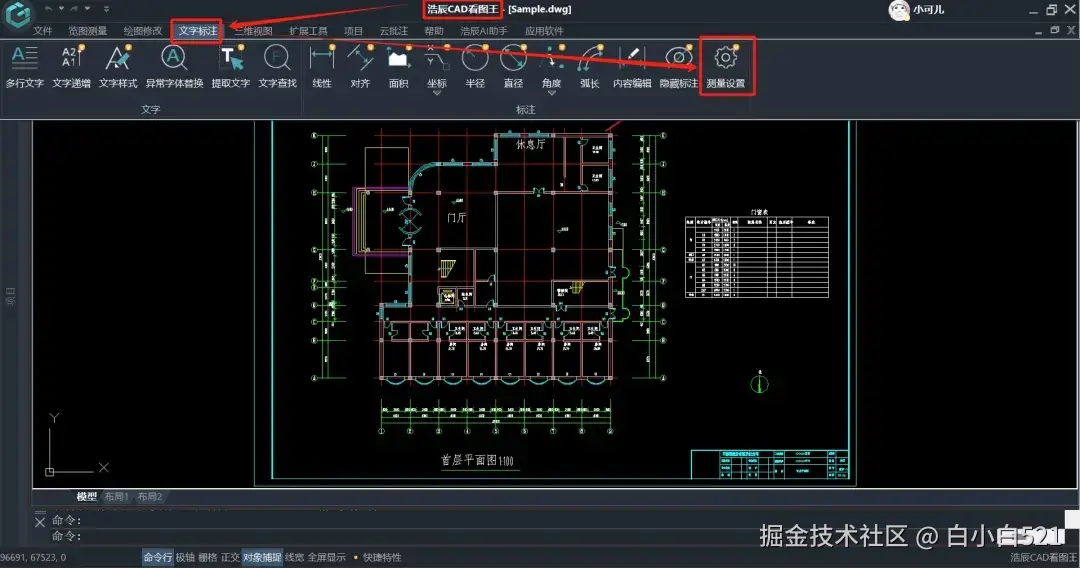This screenshot has width=1080, height=568.
Task: Click the coordinates readout 96691, 67523, 0
Action: (x=34, y=557)
